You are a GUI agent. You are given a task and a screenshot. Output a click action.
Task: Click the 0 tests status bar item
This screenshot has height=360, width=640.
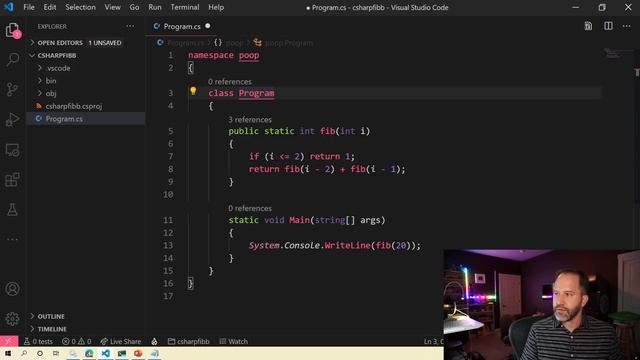pos(38,341)
